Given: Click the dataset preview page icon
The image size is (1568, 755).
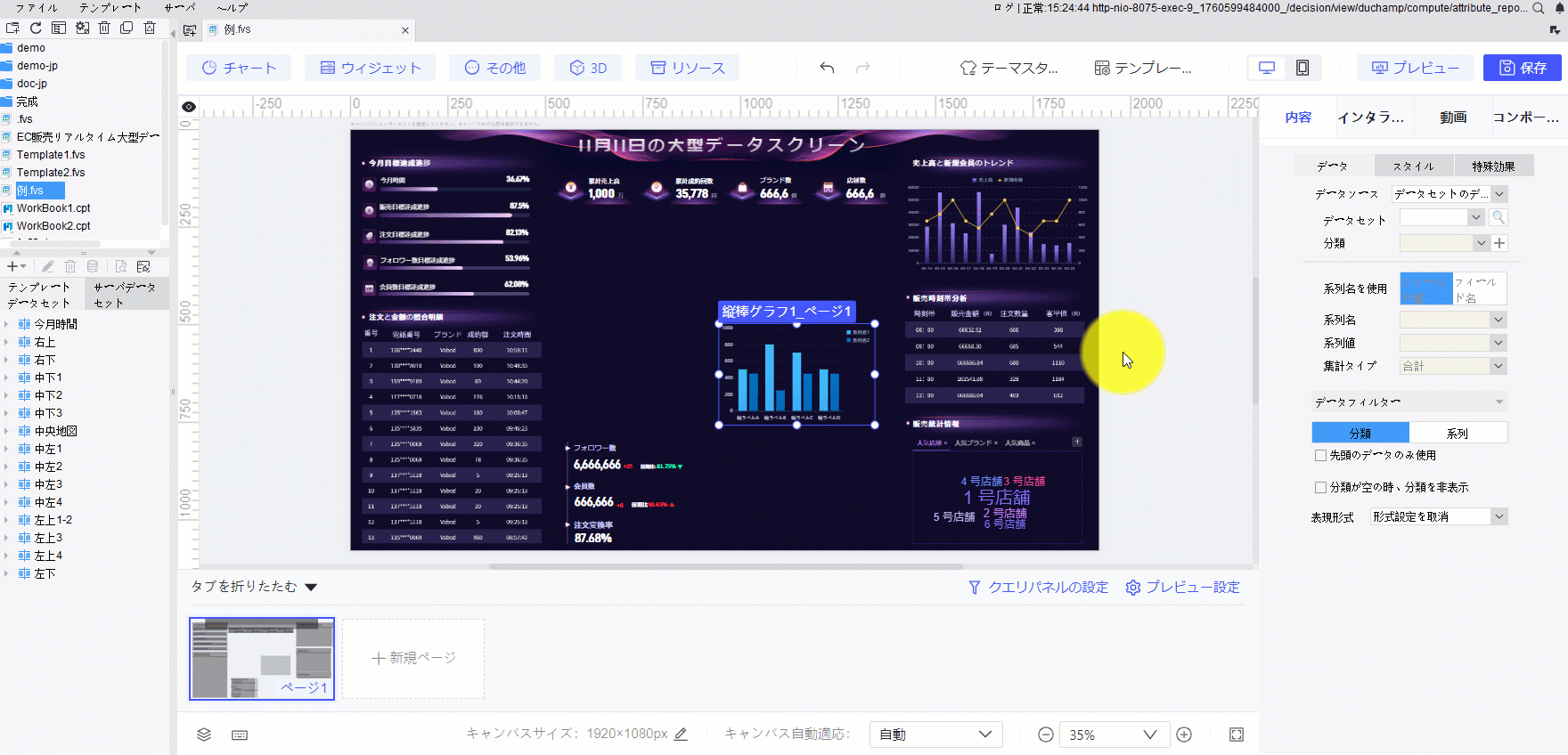Looking at the screenshot, I should (x=121, y=266).
